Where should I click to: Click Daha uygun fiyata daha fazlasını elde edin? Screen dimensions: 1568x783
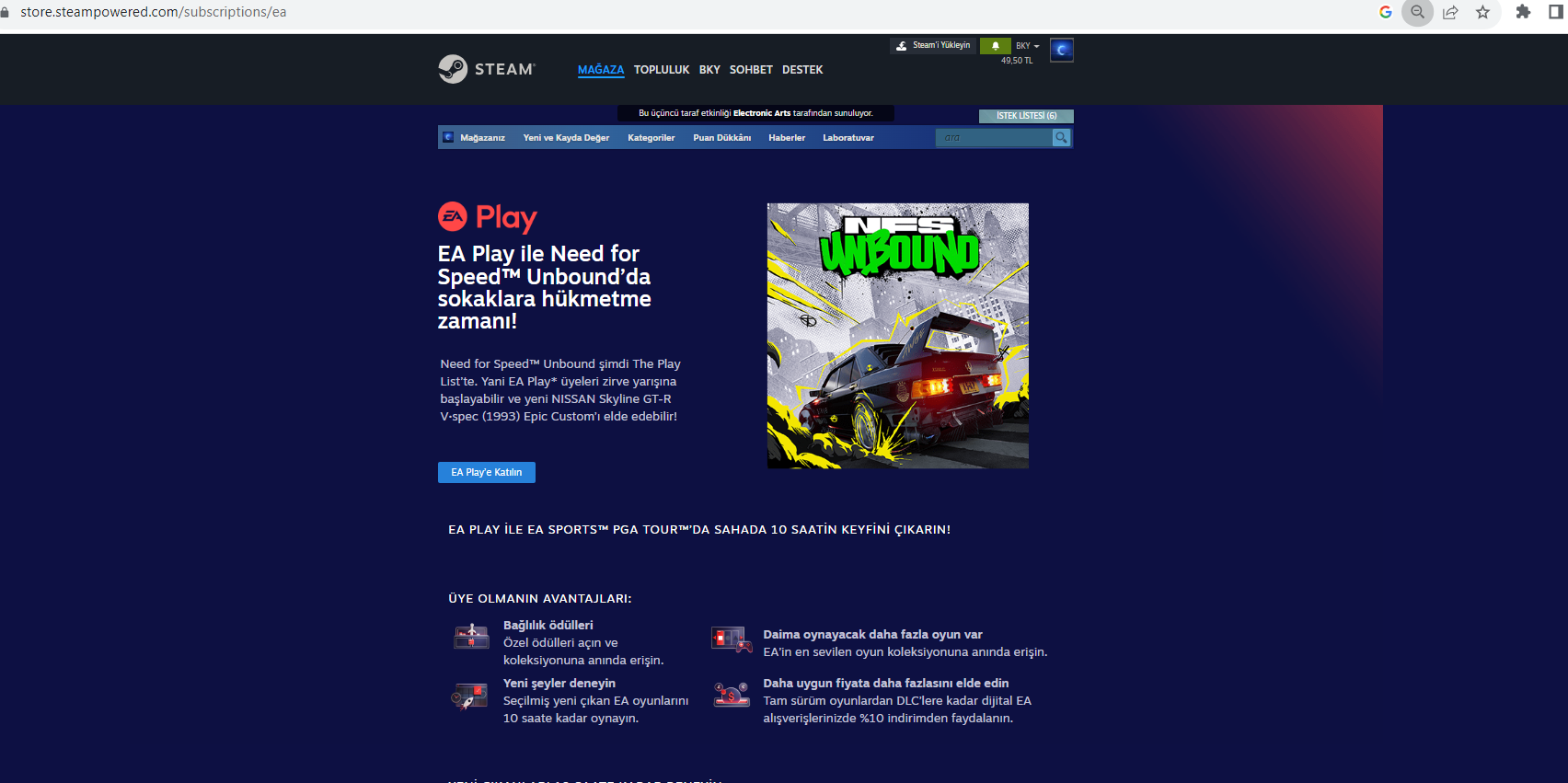(886, 684)
